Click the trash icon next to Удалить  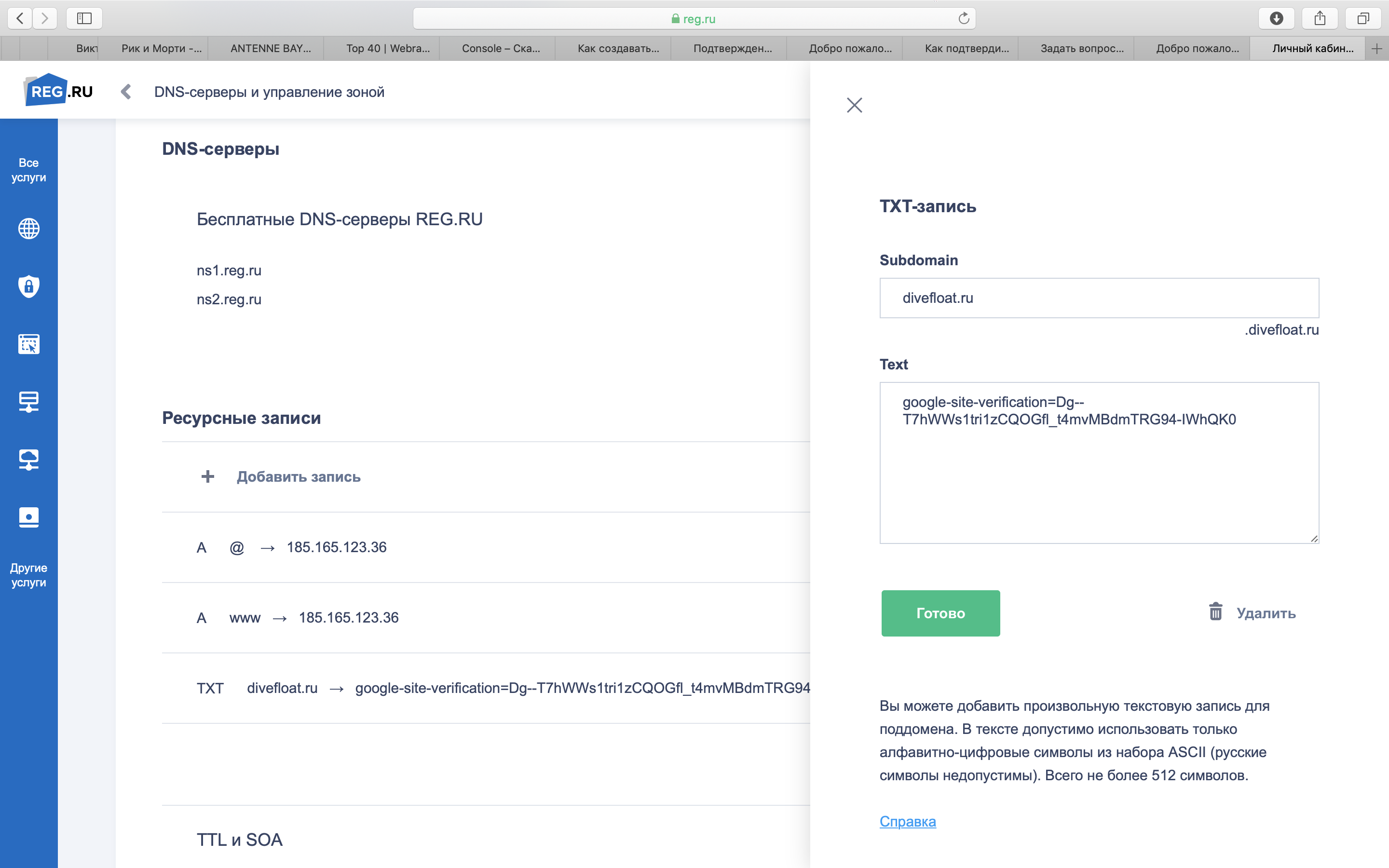(x=1215, y=612)
